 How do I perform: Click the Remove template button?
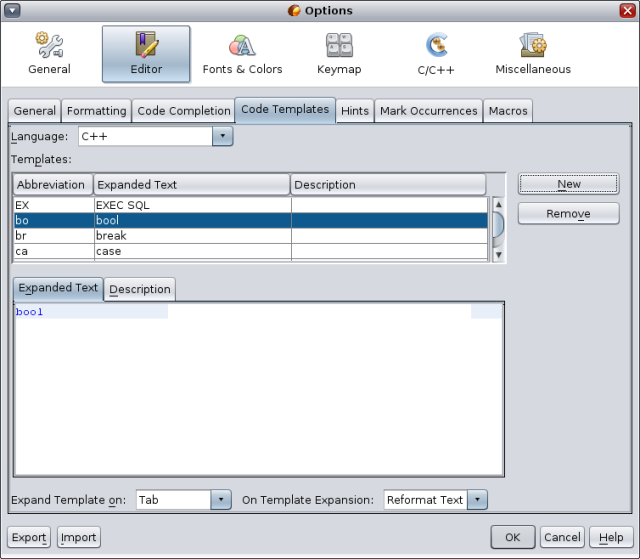click(x=569, y=213)
